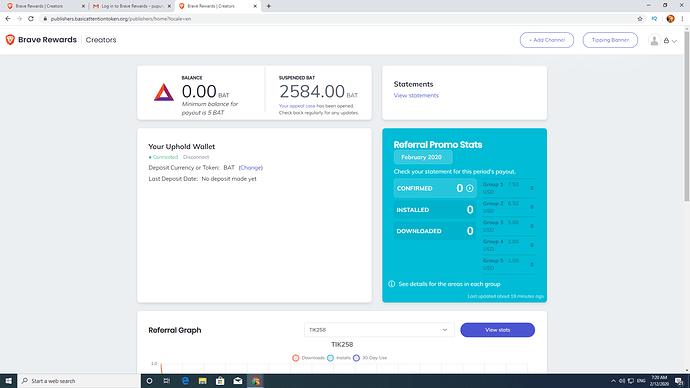The image size is (690, 388).
Task: Open the TIK258 referral code dropdown
Action: [378, 330]
